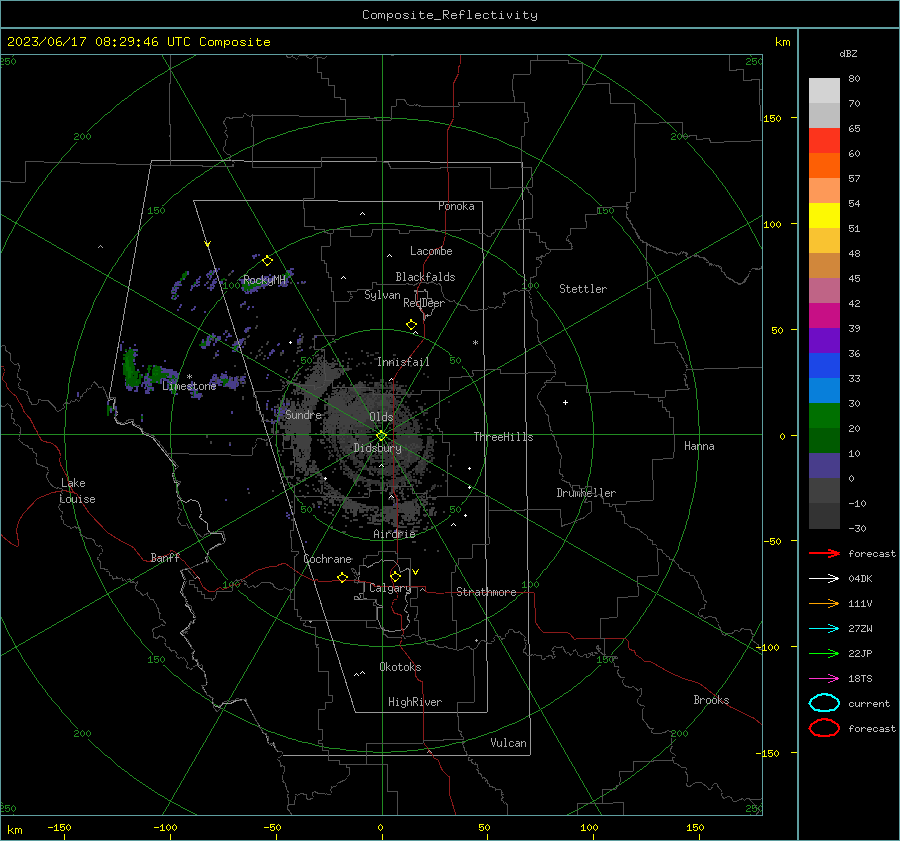Click the Vulcan city label

pyautogui.click(x=508, y=743)
